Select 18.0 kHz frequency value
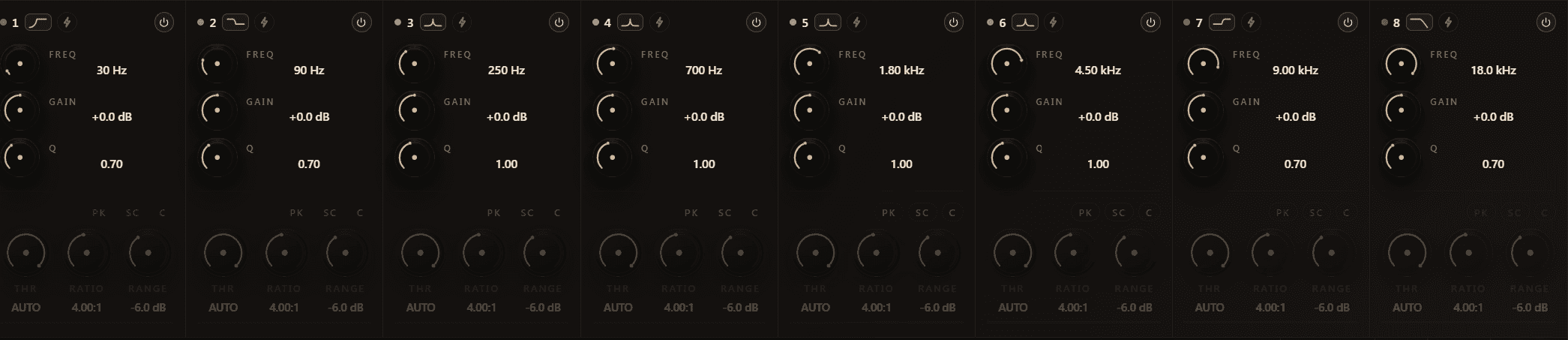The image size is (1568, 340). click(1493, 71)
